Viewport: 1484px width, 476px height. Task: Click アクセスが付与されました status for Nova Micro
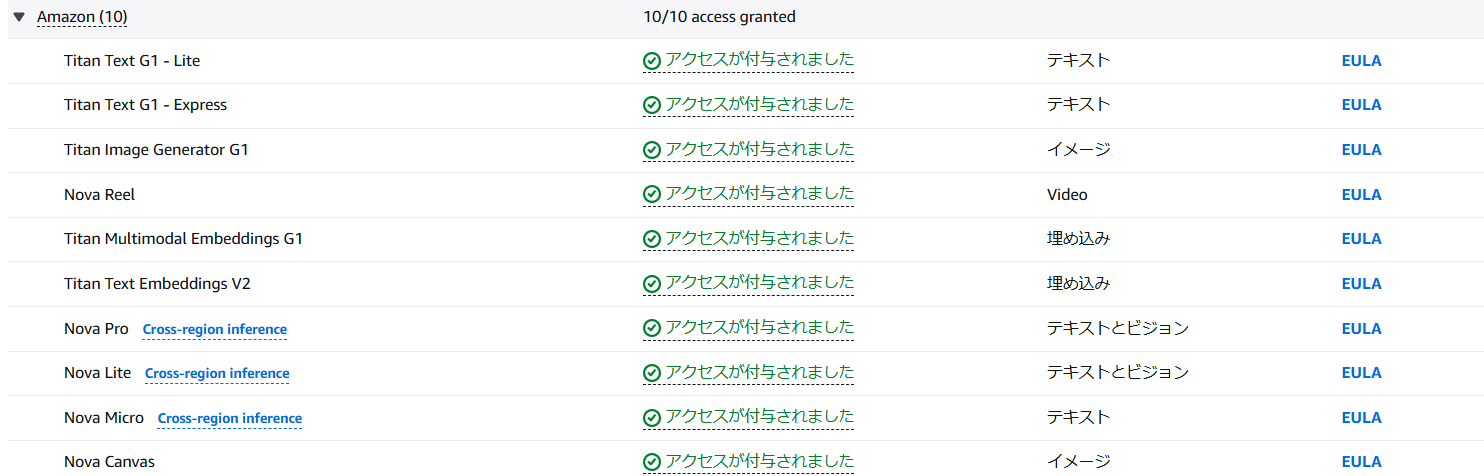coord(760,417)
